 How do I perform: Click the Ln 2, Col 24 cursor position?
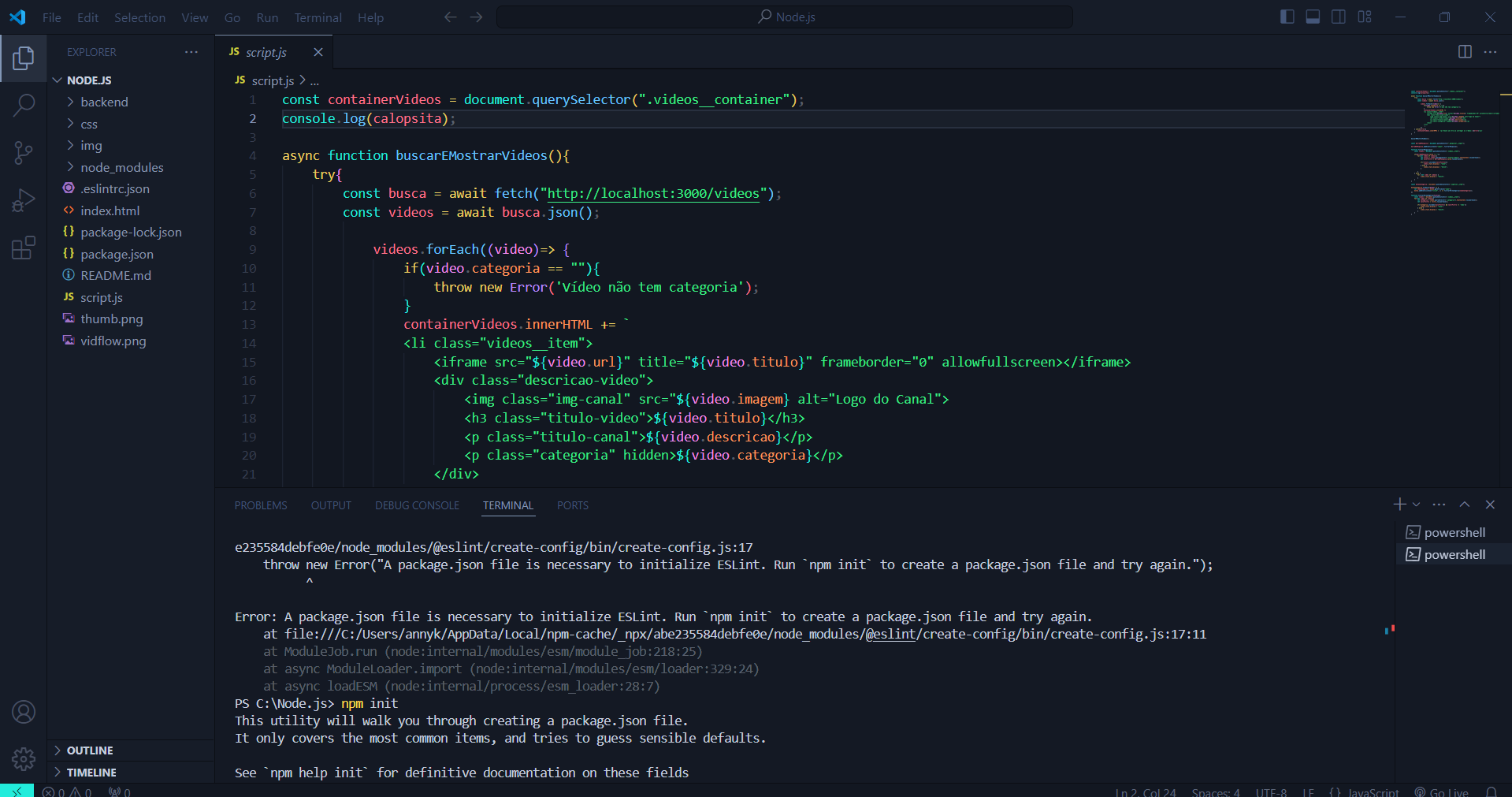pos(1146,791)
